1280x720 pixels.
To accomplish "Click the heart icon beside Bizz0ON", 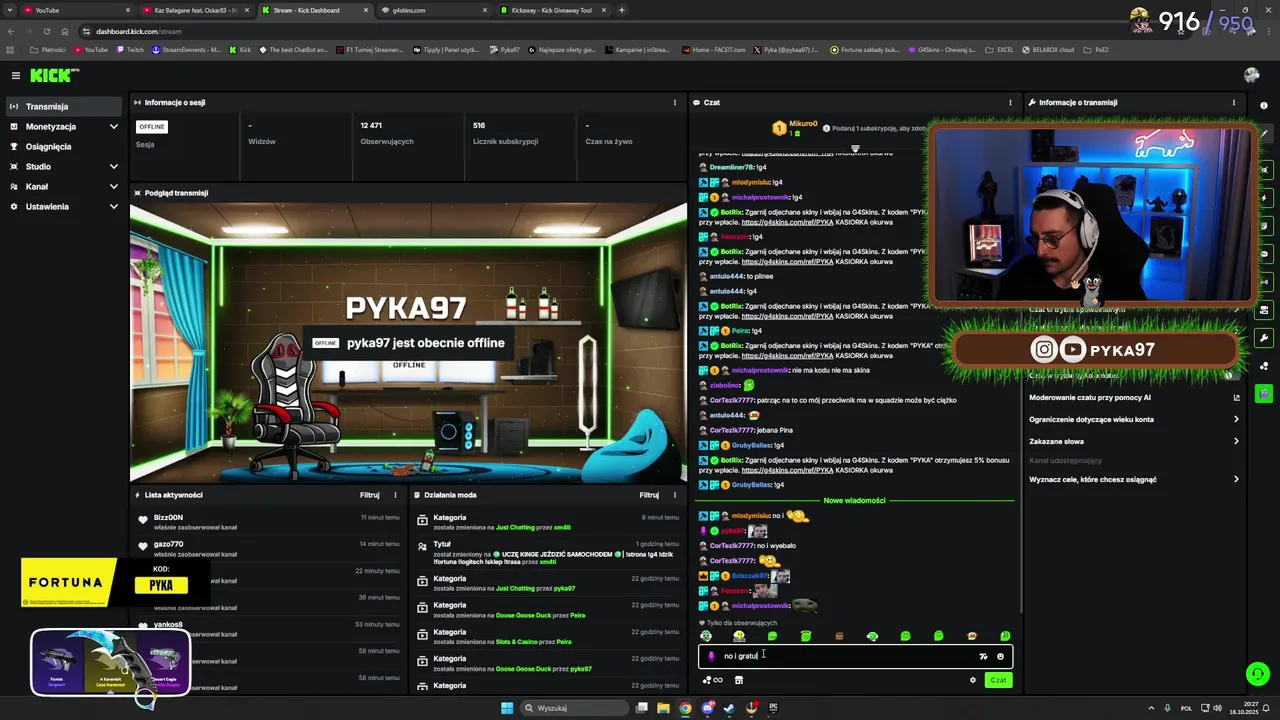I will pos(143,520).
